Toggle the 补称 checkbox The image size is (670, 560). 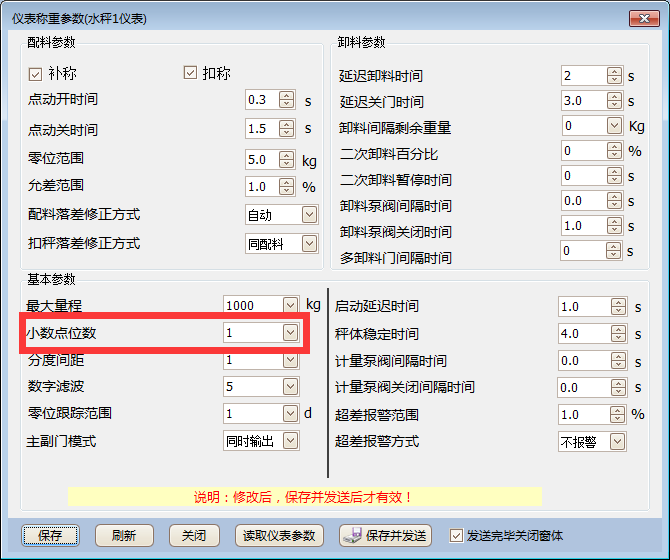coord(35,74)
